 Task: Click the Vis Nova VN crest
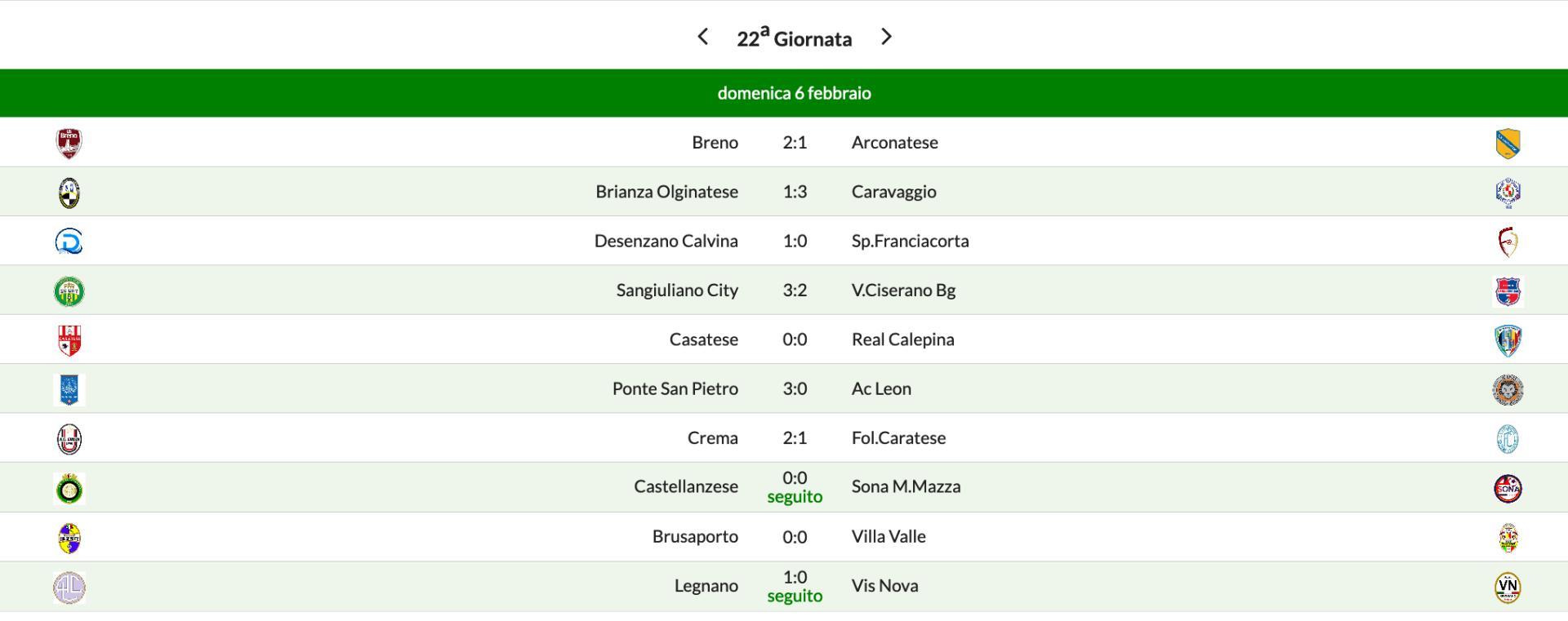1508,587
